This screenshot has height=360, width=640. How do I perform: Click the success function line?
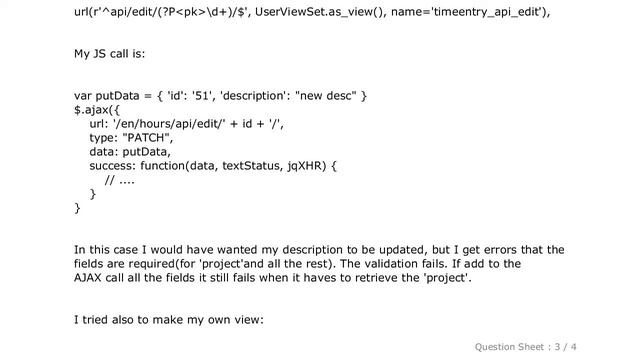point(213,166)
